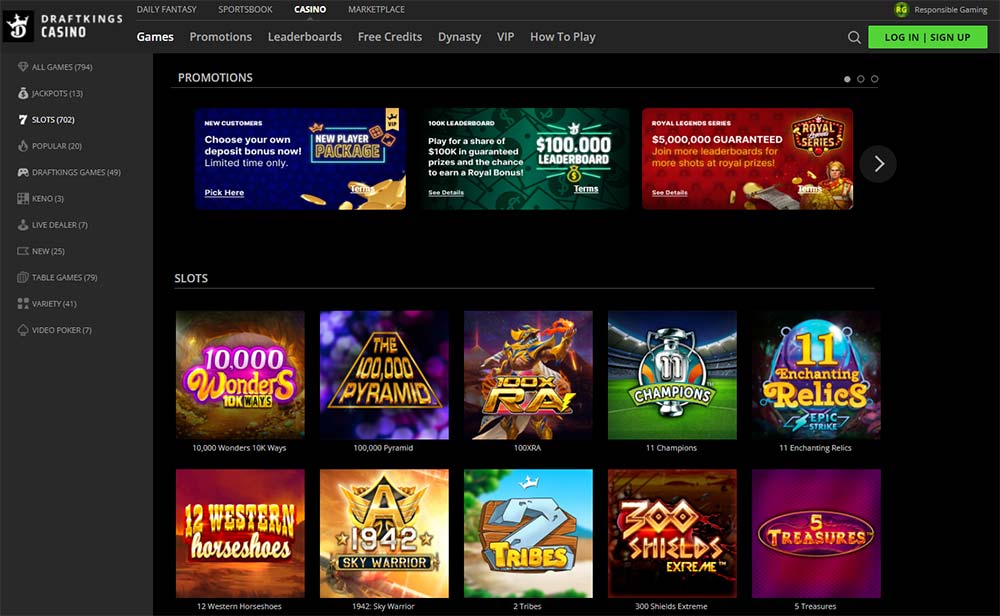Screen dimensions: 1000x616
Task: Open the Promotions menu item
Action: [221, 37]
